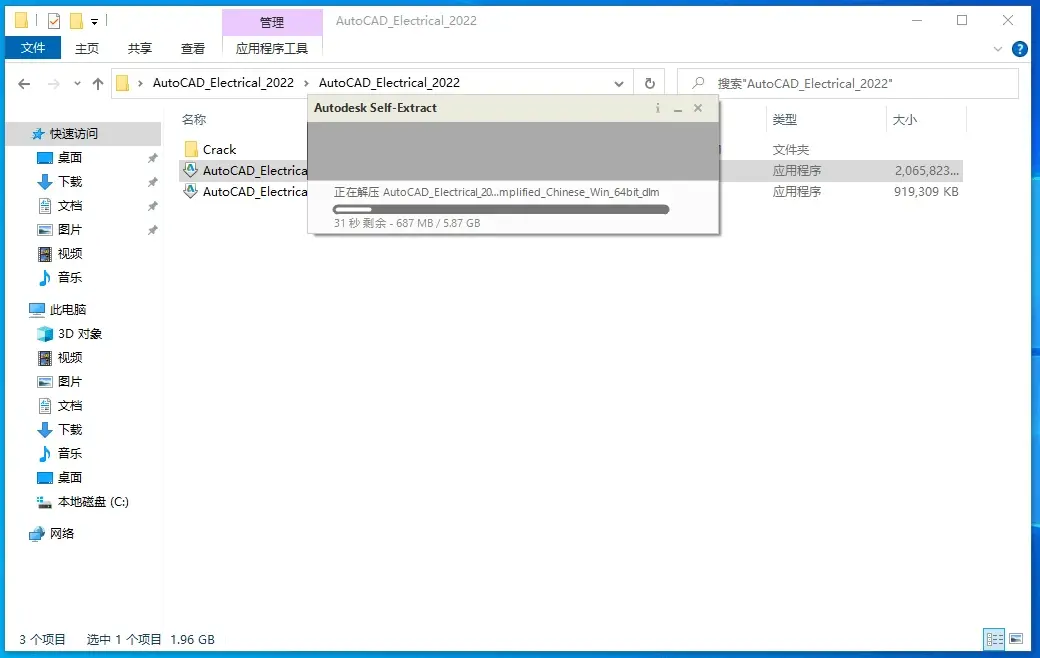Screen dimensions: 1040x658
Task: Switch to the 主页 ribbon tab
Action: click(x=86, y=48)
